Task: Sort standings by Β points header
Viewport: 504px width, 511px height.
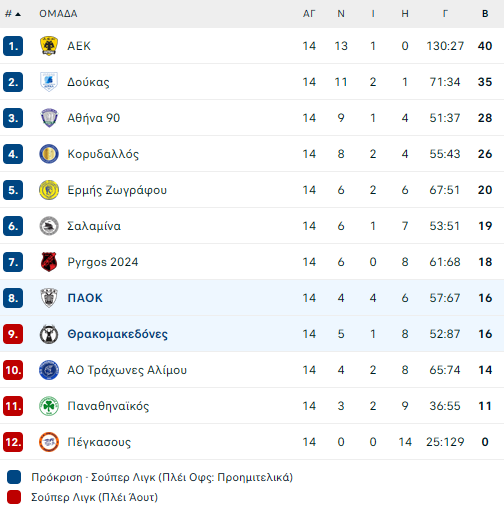Action: click(485, 14)
